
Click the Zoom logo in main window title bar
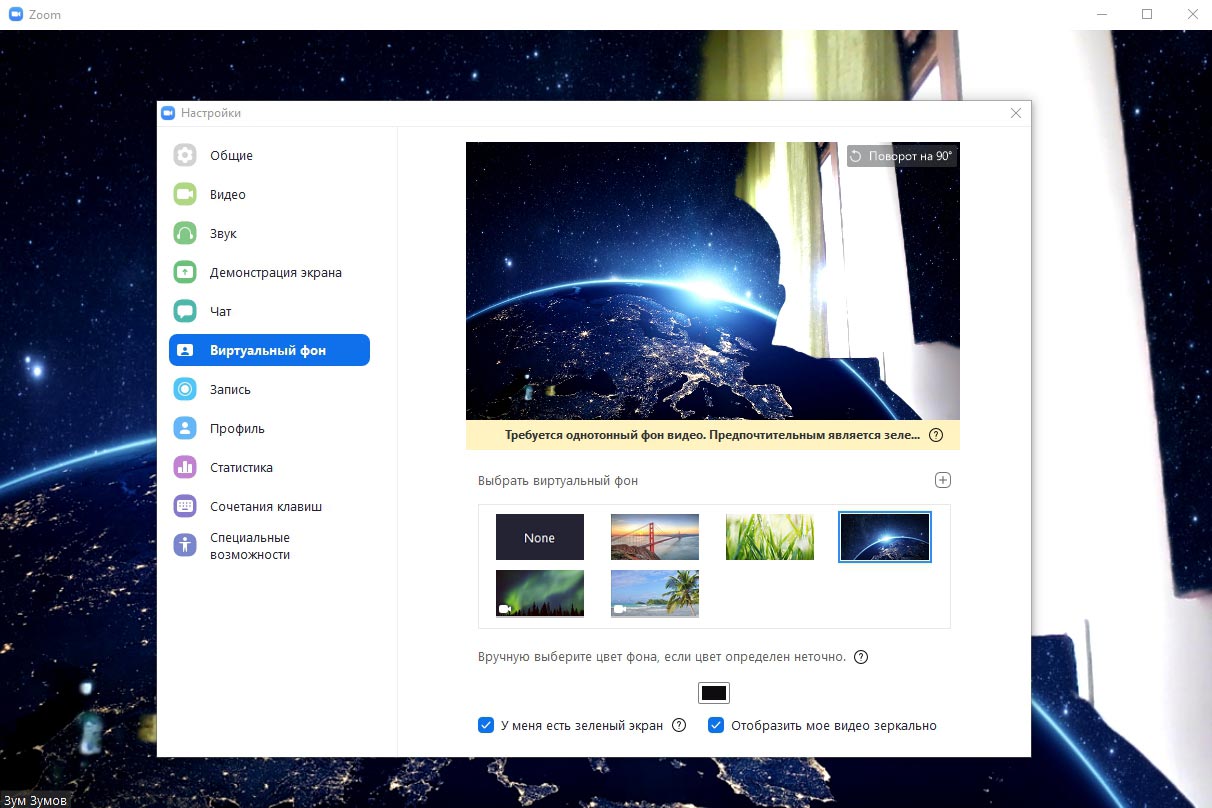pyautogui.click(x=16, y=14)
